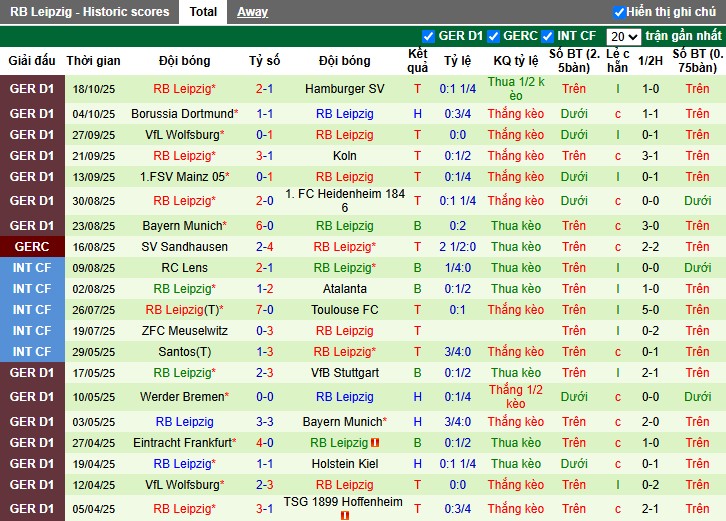Click 1.FSV Mainz 05 team name
The width and height of the screenshot is (726, 521).
point(184,176)
